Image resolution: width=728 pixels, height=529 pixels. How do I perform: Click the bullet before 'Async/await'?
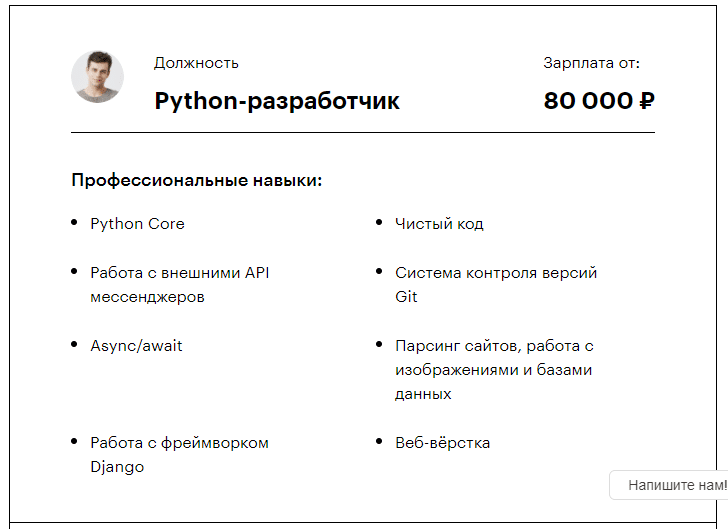pos(74,344)
